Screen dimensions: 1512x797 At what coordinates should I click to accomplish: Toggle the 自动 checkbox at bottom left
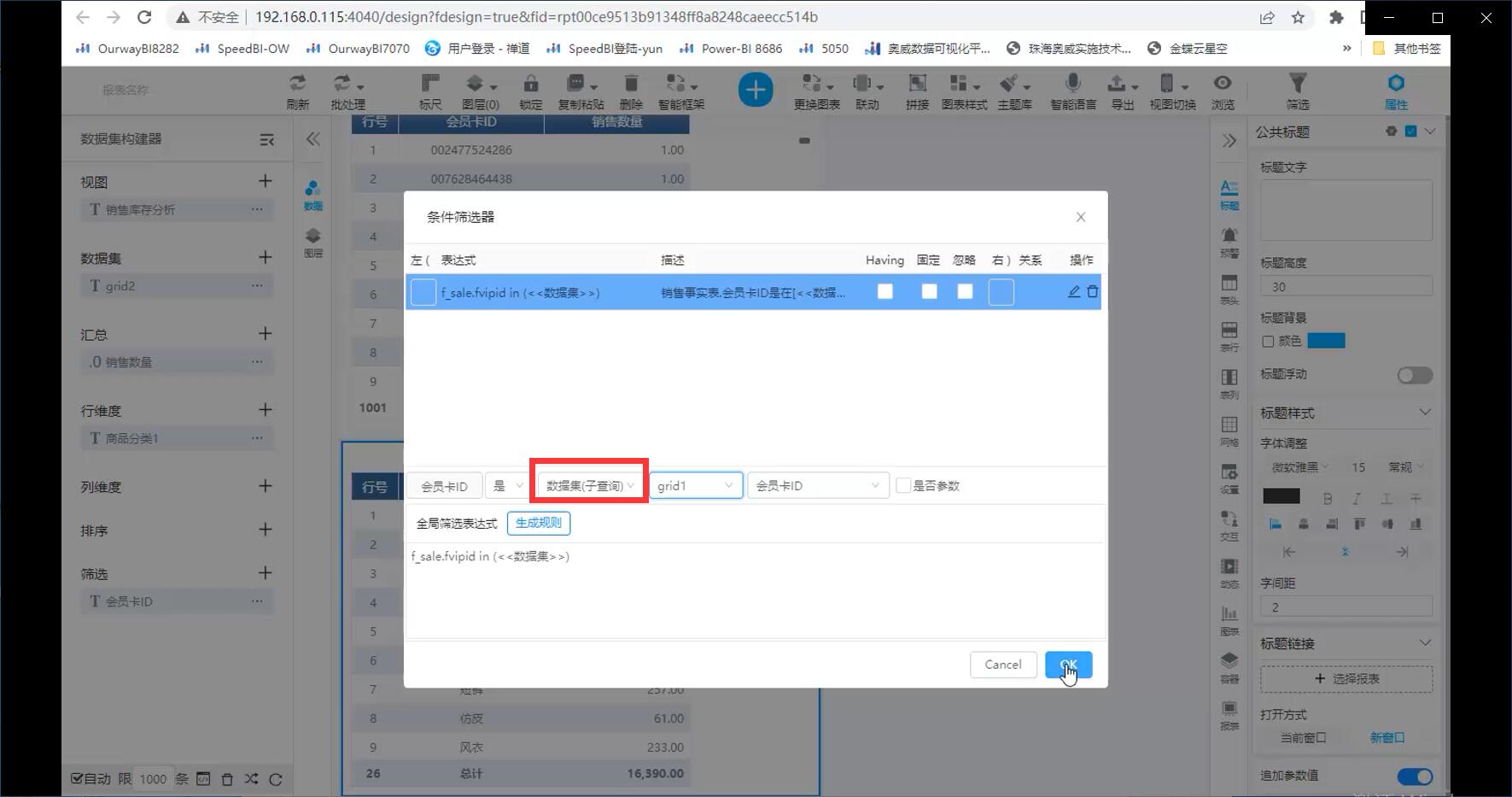click(x=77, y=778)
